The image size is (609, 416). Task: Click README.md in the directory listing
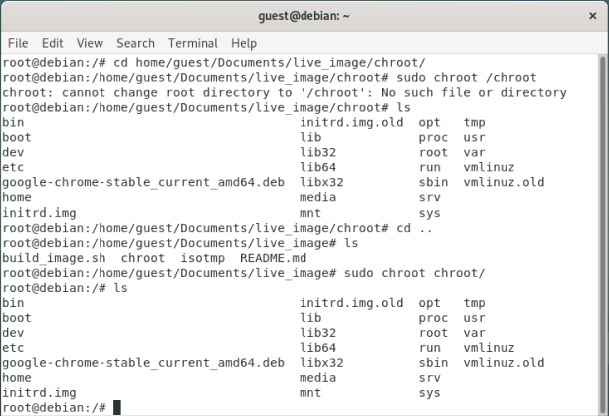click(274, 257)
